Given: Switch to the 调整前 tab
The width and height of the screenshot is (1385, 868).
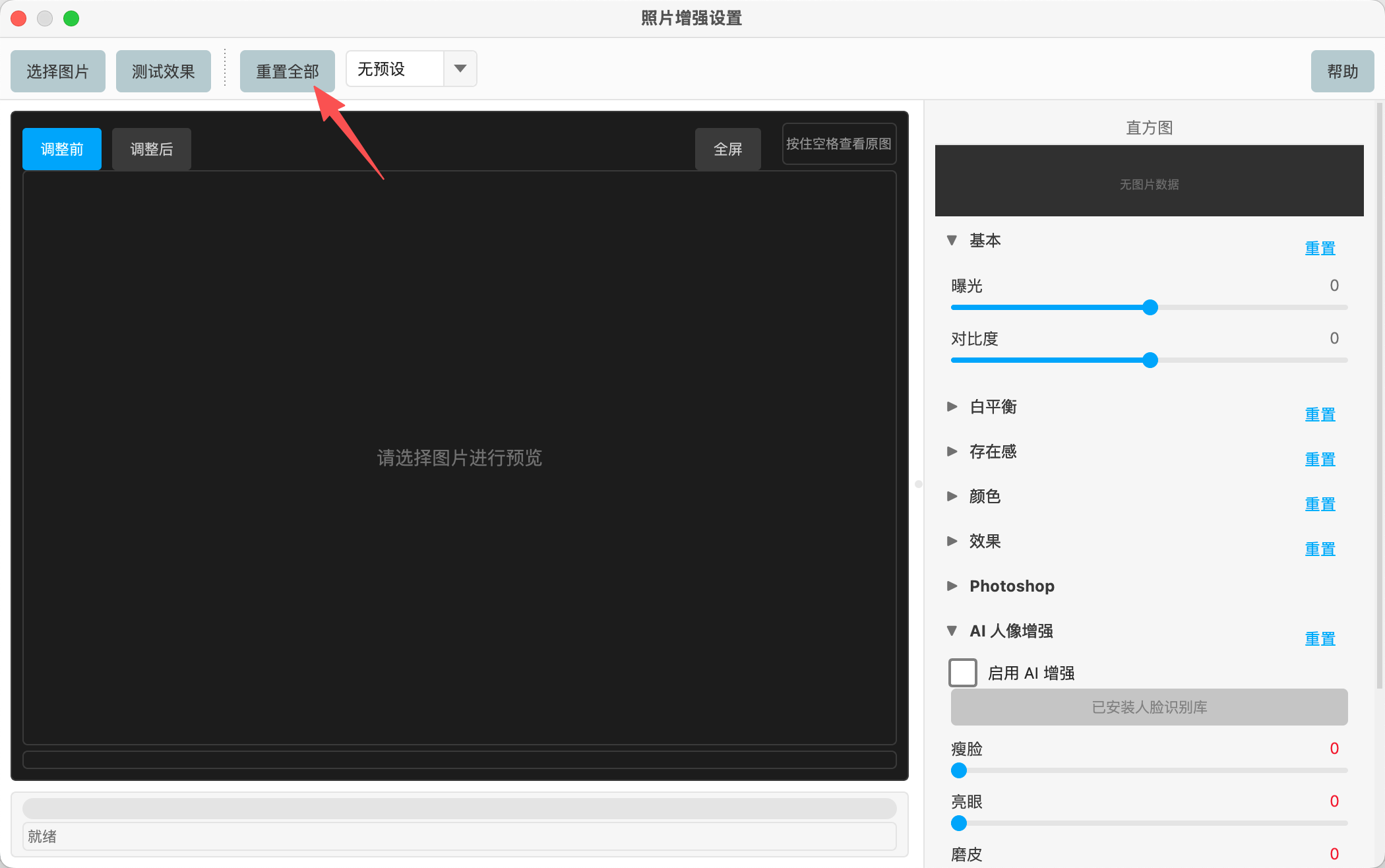Looking at the screenshot, I should tap(61, 149).
